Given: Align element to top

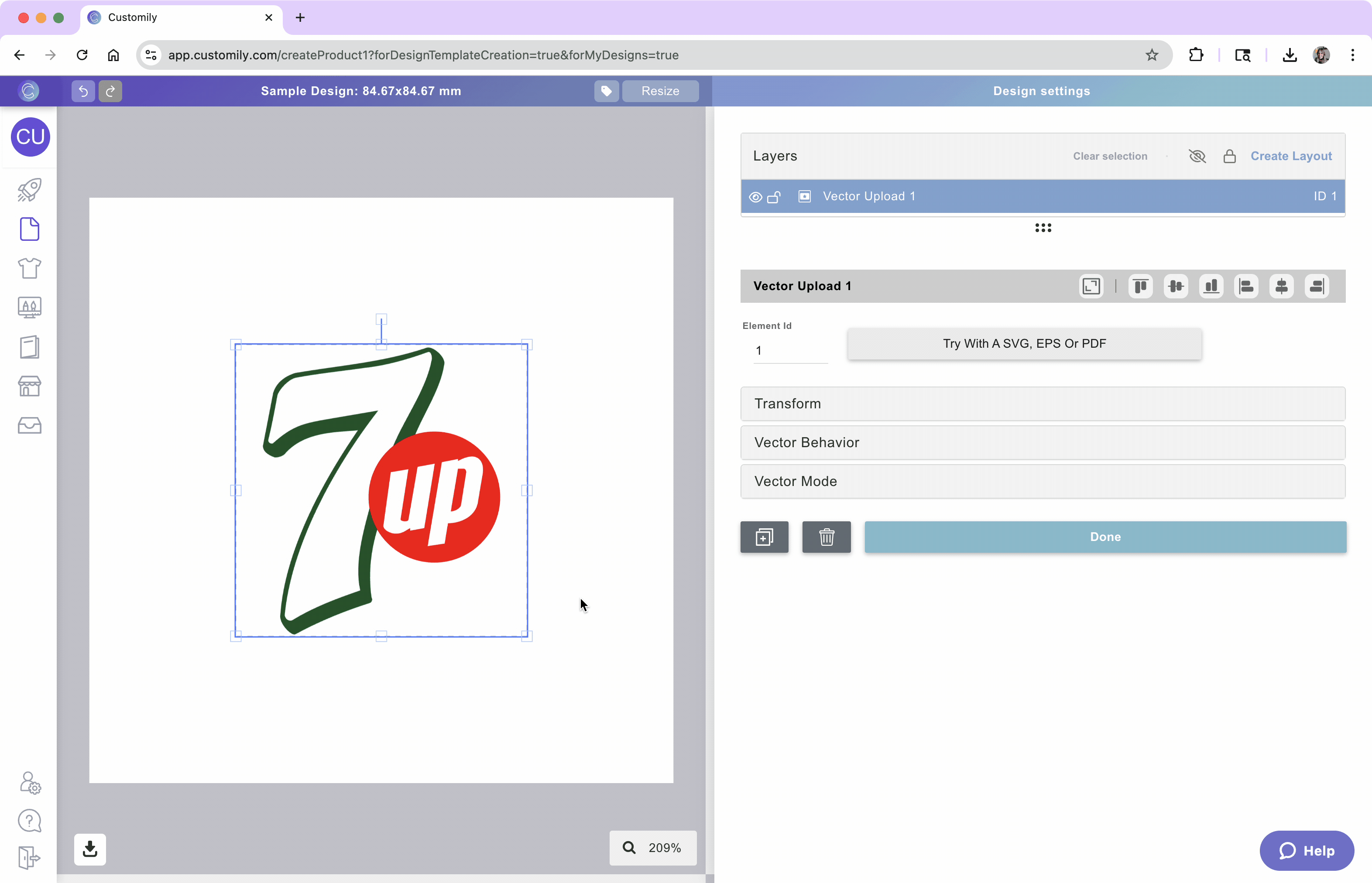Looking at the screenshot, I should pos(1140,286).
